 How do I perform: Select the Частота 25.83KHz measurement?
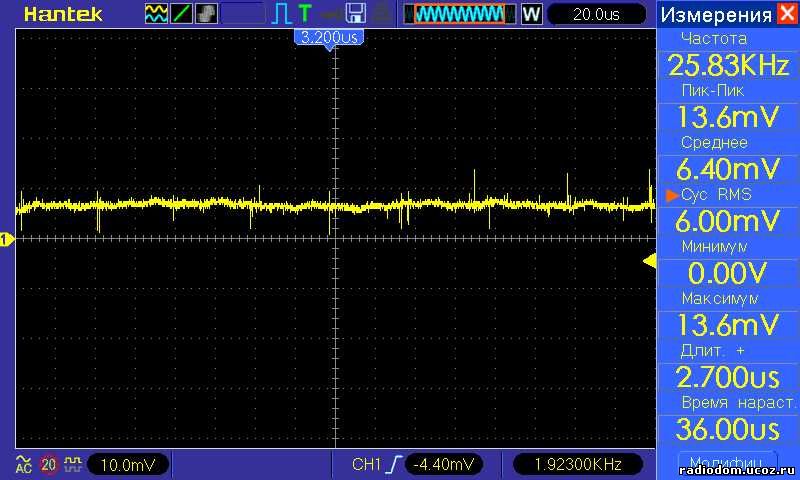point(728,55)
